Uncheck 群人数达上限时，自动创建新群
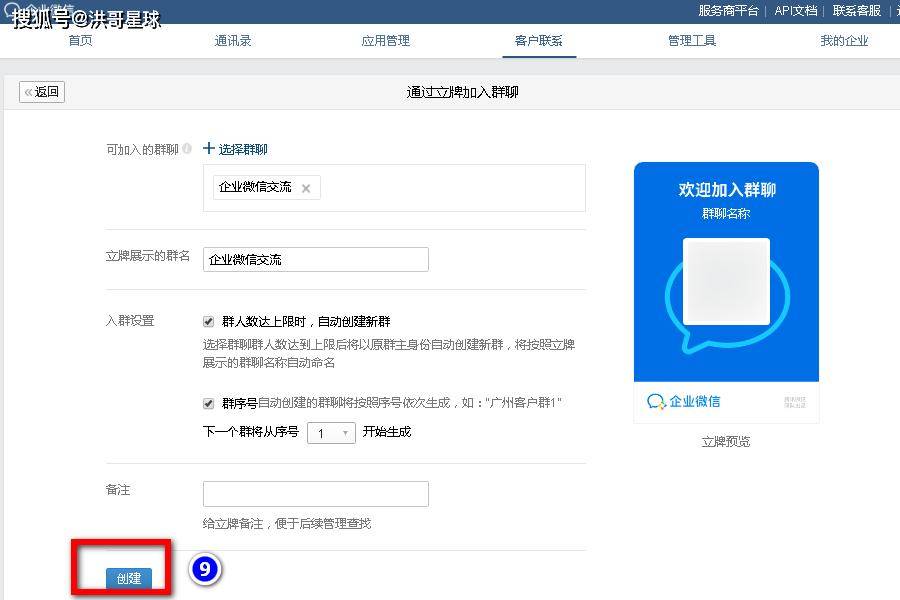The height and width of the screenshot is (600, 900). tap(208, 322)
